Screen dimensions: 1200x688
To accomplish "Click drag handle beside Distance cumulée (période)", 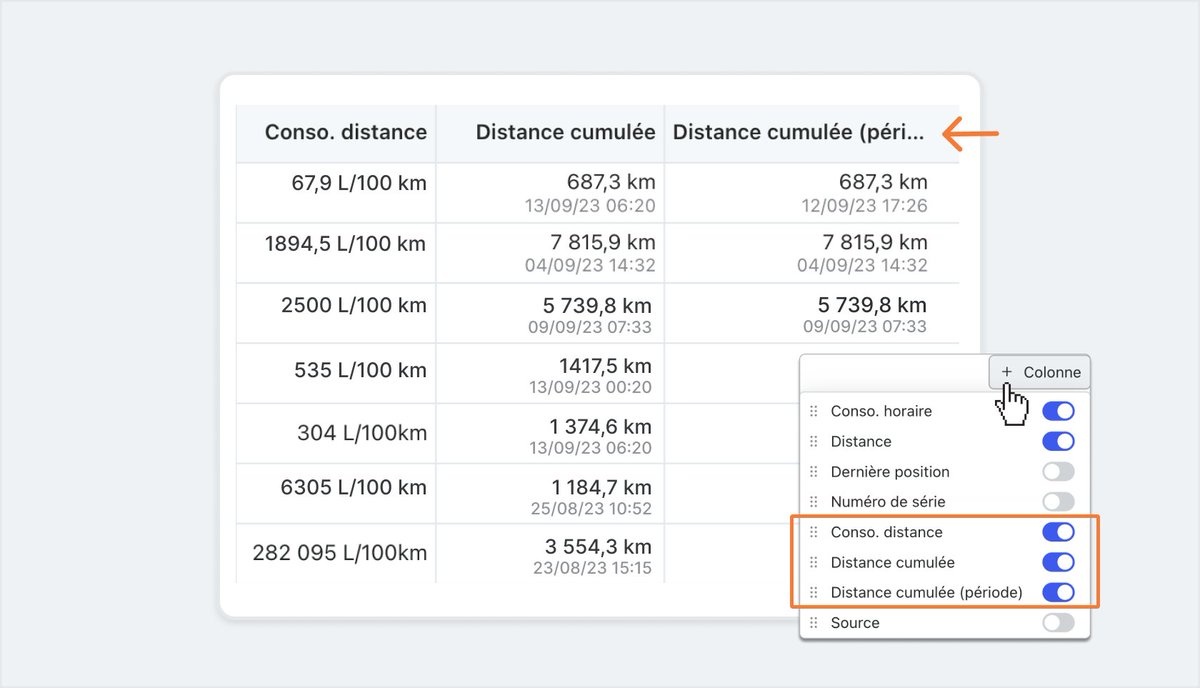I will coord(813,592).
